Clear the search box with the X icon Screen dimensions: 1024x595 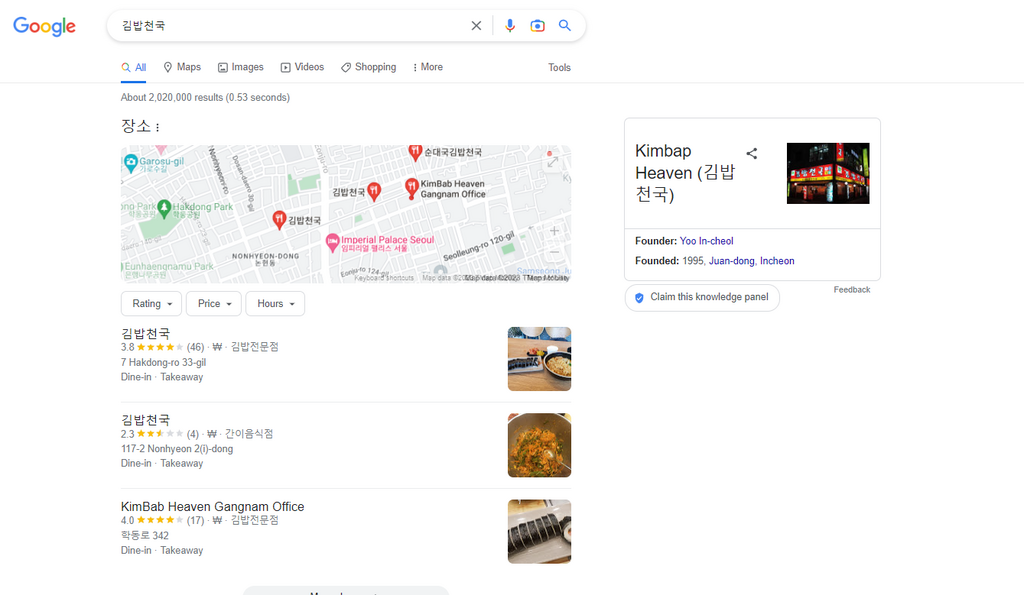click(x=476, y=25)
